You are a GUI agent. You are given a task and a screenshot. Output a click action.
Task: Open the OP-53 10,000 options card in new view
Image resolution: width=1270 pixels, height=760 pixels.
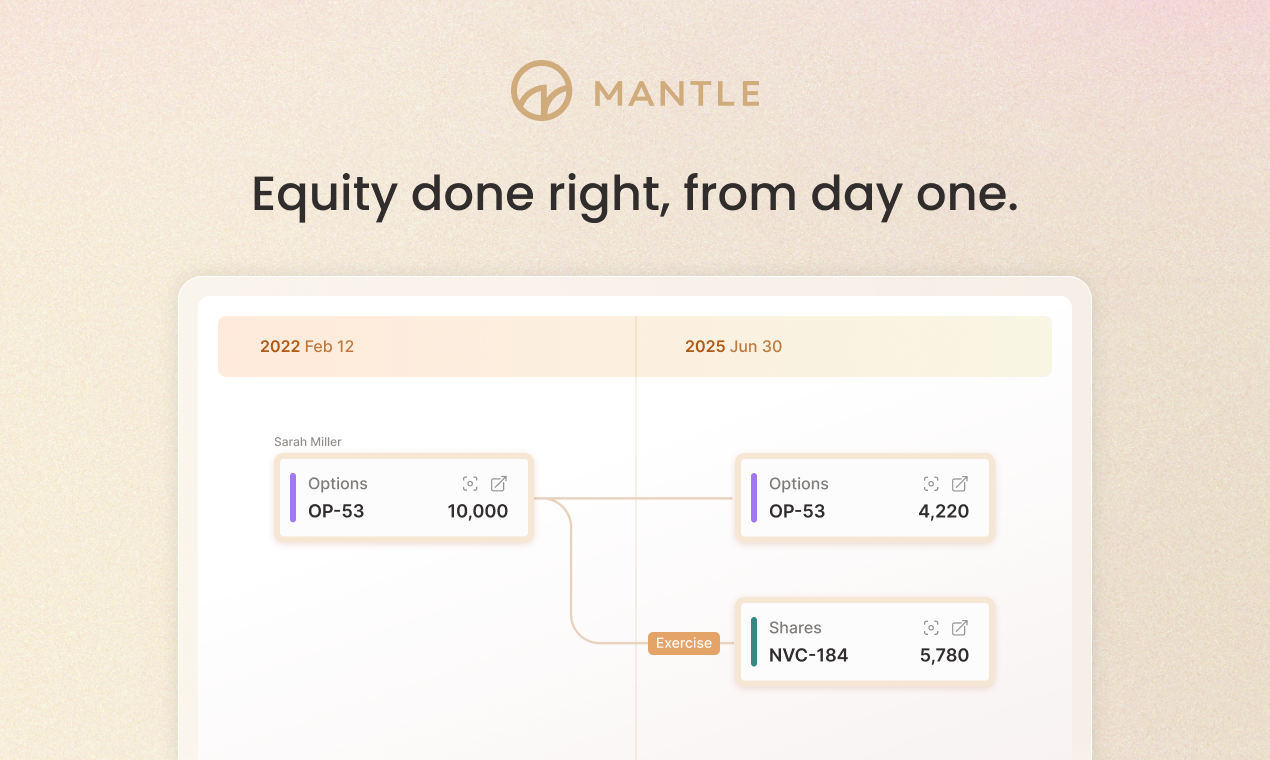pyautogui.click(x=498, y=483)
